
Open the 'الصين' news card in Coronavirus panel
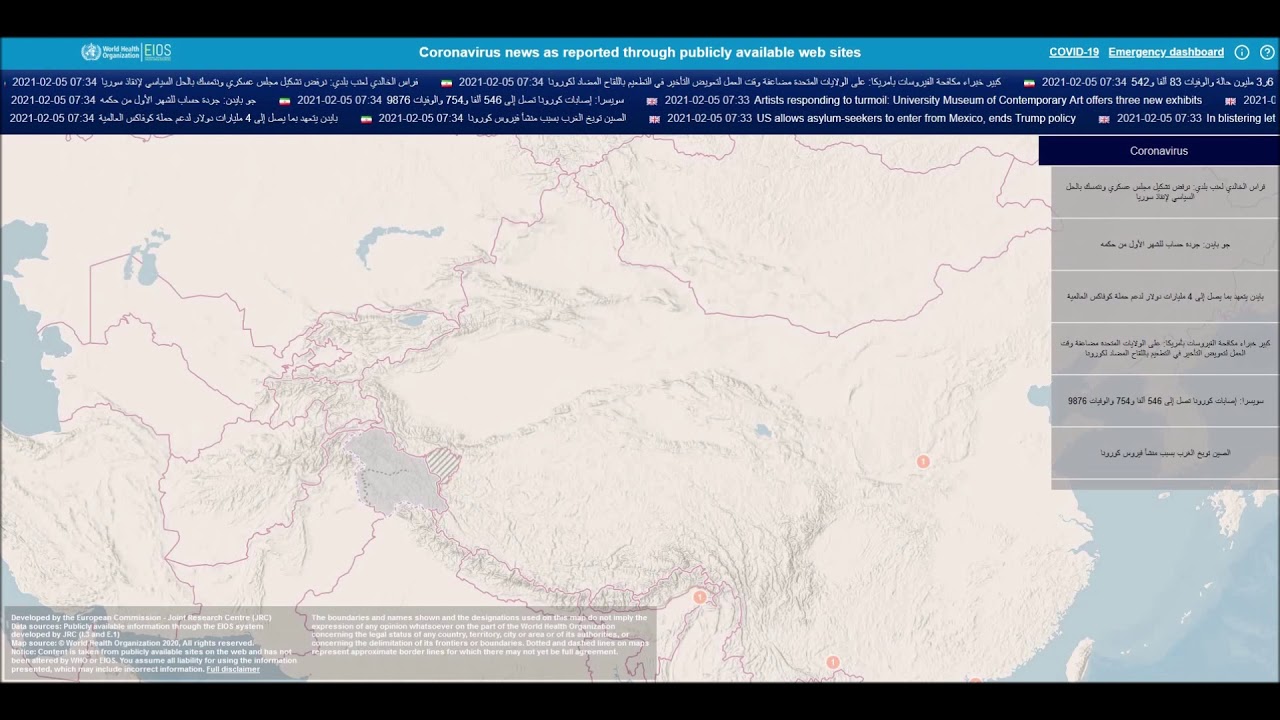[1165, 453]
